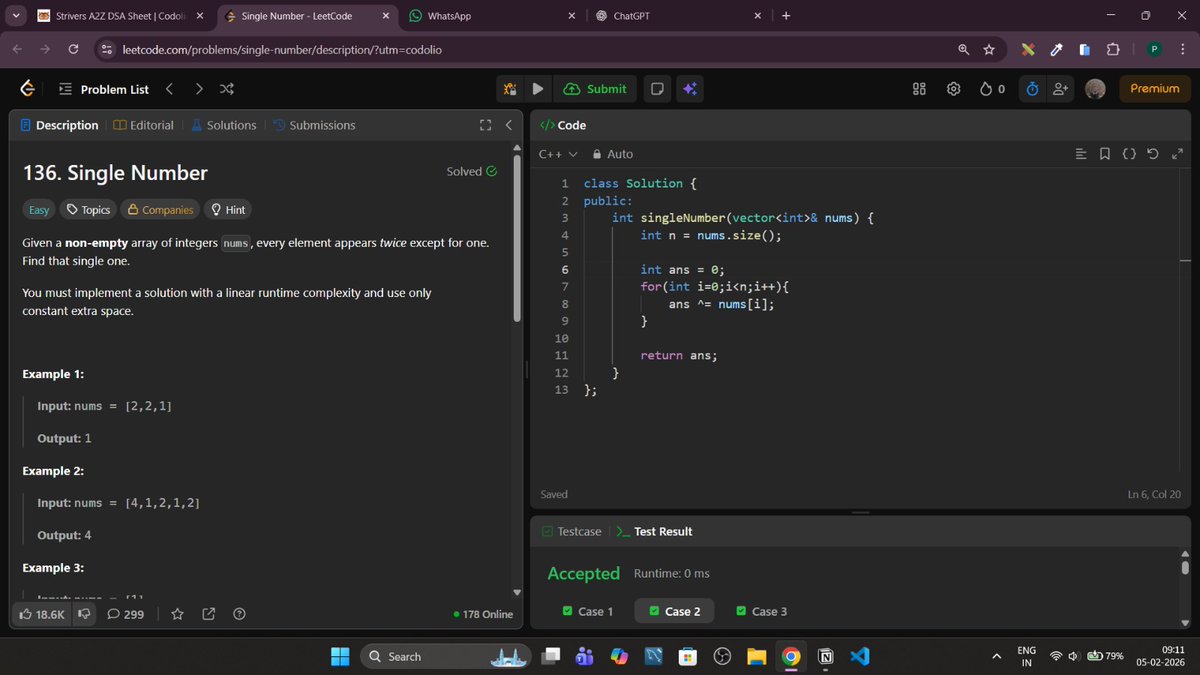The height and width of the screenshot is (675, 1200).
Task: Open the C++ language dropdown
Action: [x=558, y=154]
